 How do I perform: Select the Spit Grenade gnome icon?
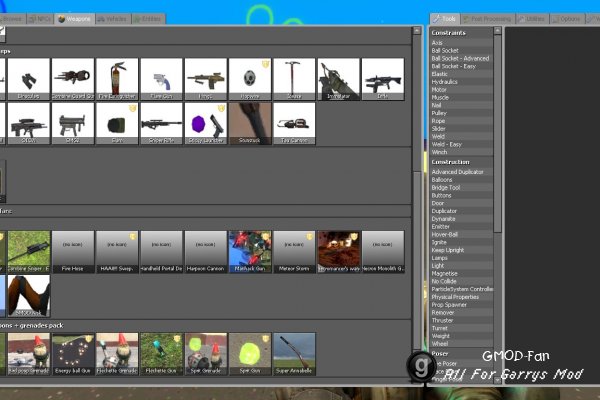[206, 354]
